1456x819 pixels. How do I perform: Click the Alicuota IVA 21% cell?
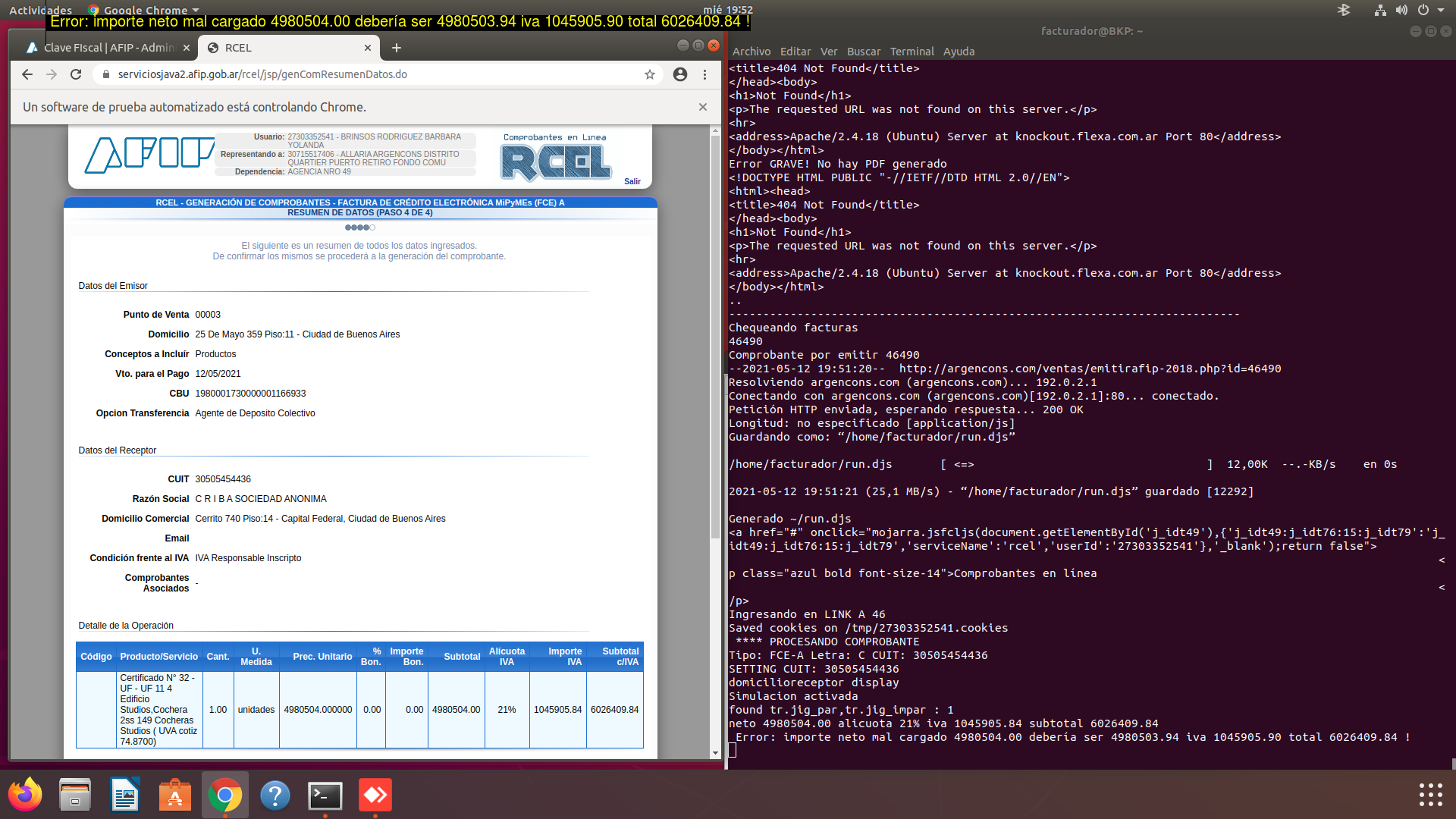click(507, 710)
